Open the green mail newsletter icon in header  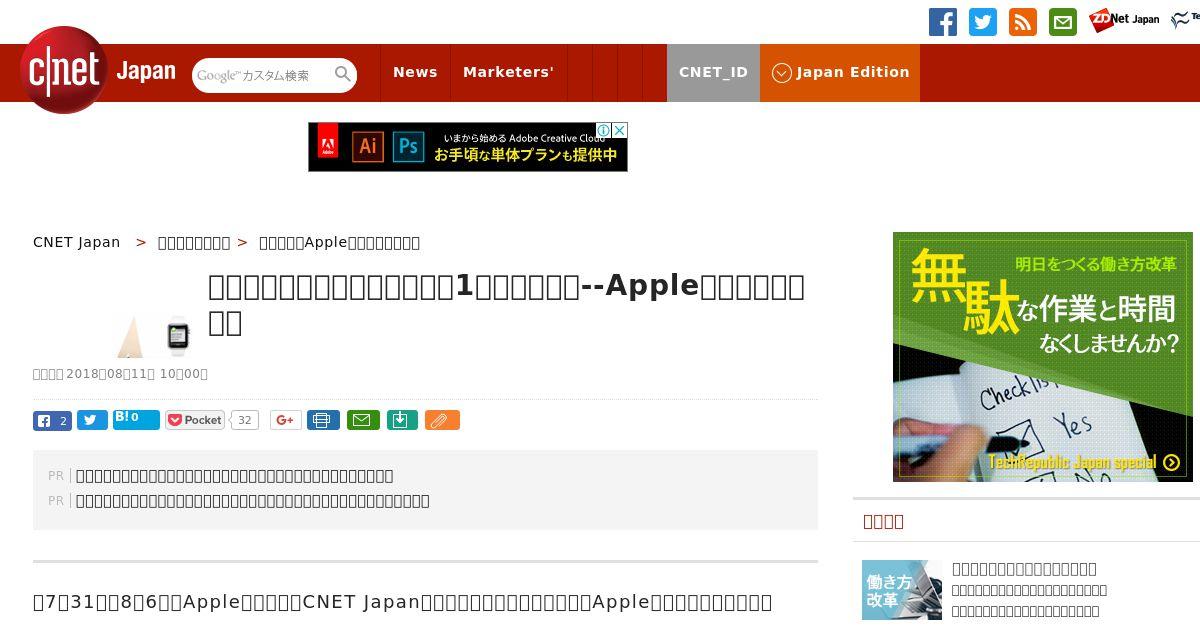point(1063,22)
